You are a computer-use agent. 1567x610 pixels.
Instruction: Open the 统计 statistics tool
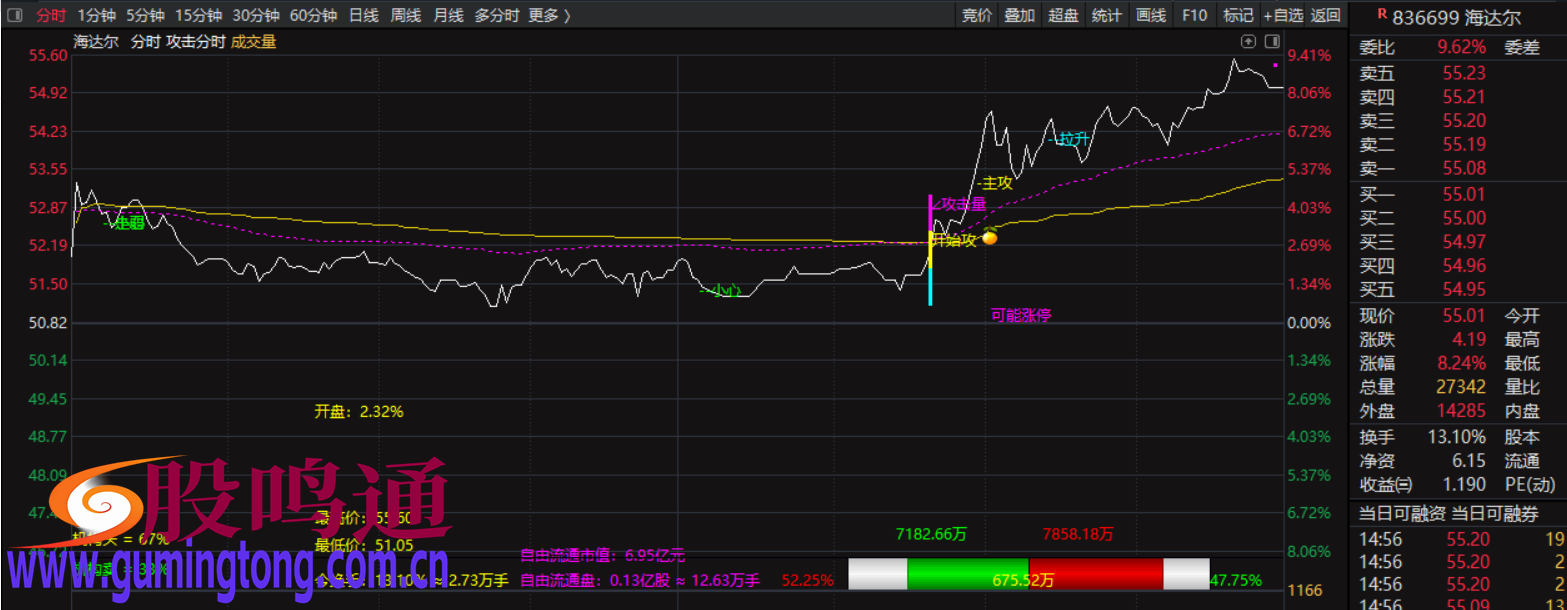coord(1106,15)
